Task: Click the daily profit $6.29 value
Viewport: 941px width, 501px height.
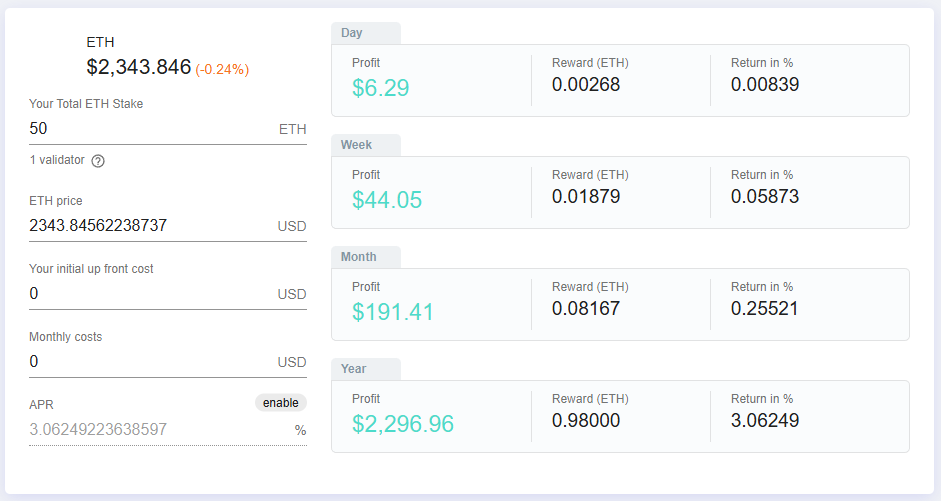Action: tap(381, 88)
